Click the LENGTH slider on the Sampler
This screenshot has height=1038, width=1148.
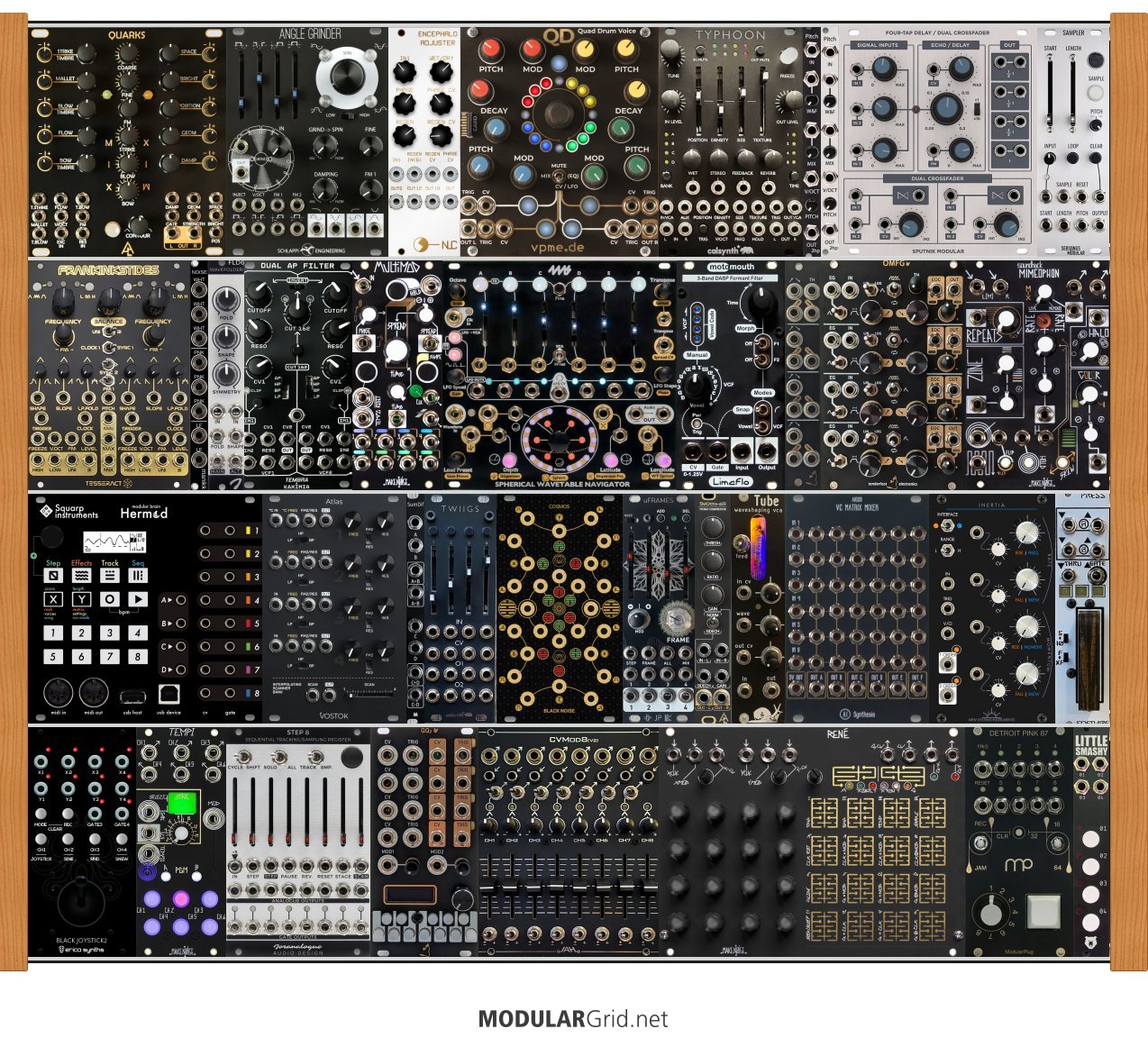click(1072, 92)
